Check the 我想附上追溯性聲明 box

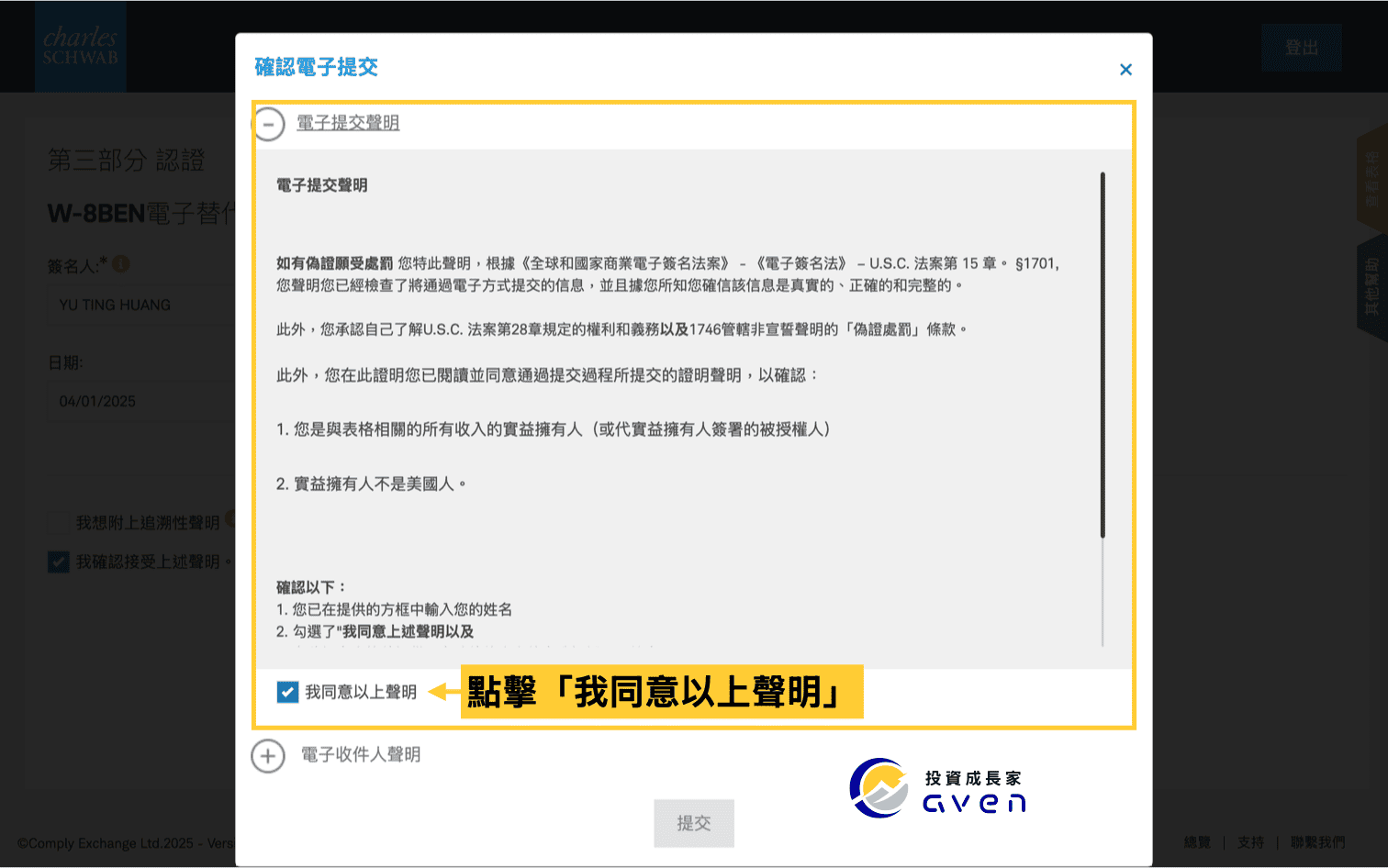pos(59,523)
